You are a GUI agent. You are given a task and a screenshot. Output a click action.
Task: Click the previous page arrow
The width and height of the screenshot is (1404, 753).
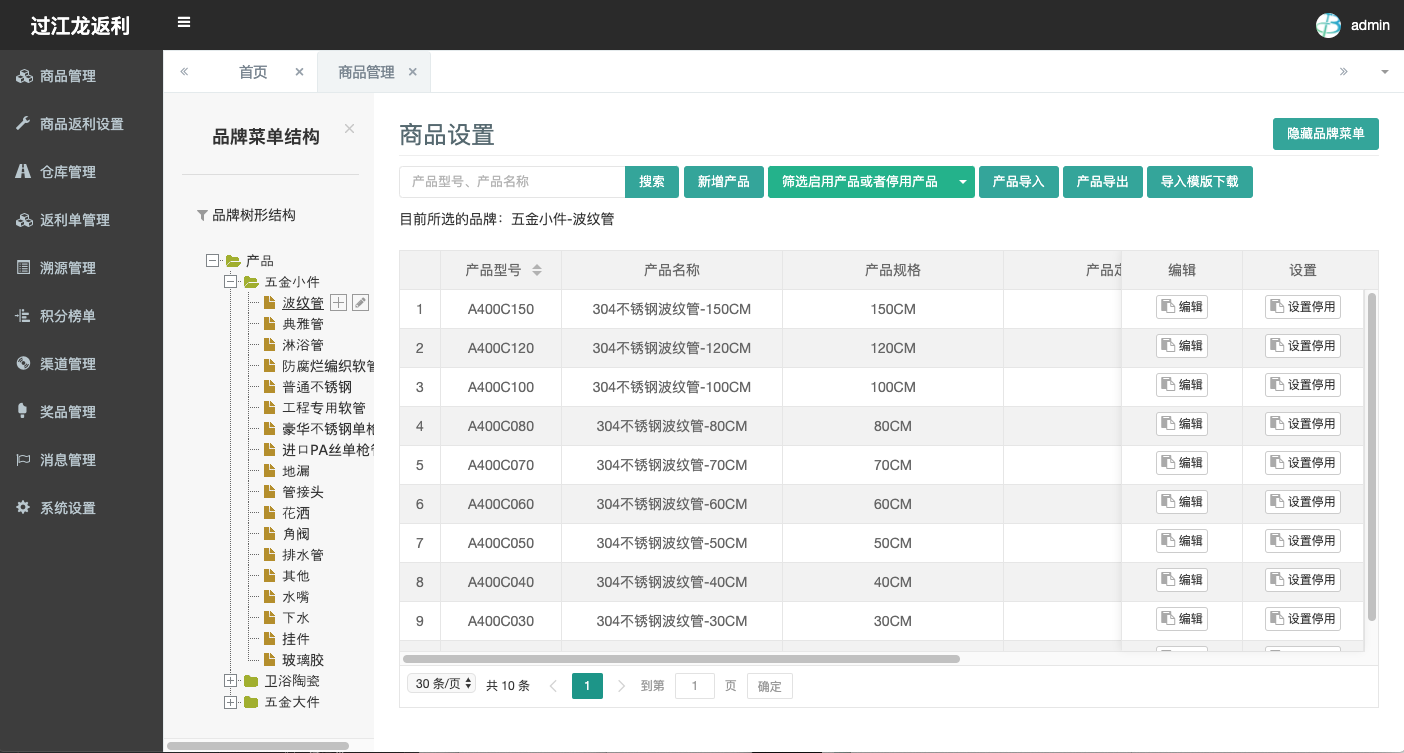coord(553,685)
